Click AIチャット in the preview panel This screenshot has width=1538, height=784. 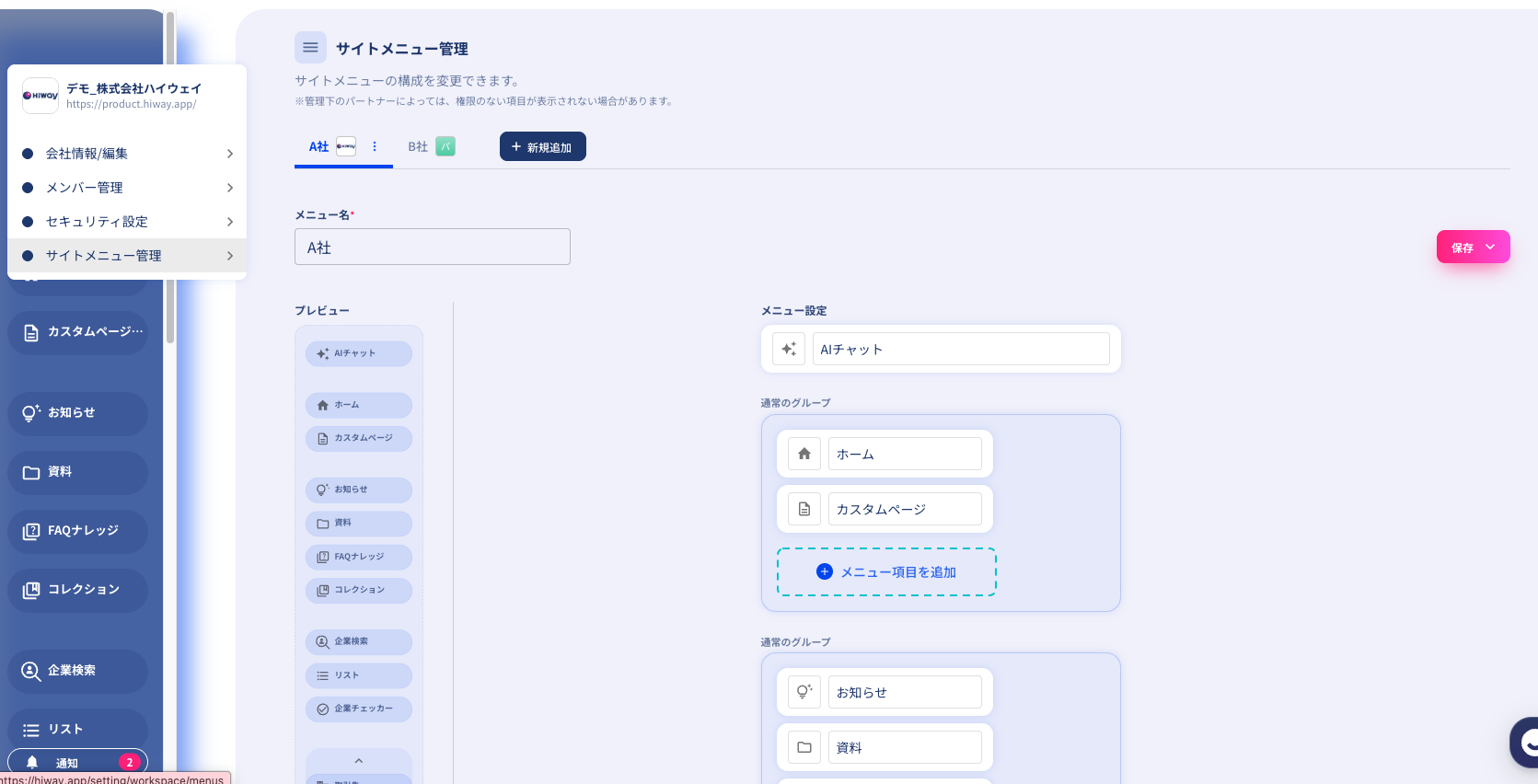point(359,353)
